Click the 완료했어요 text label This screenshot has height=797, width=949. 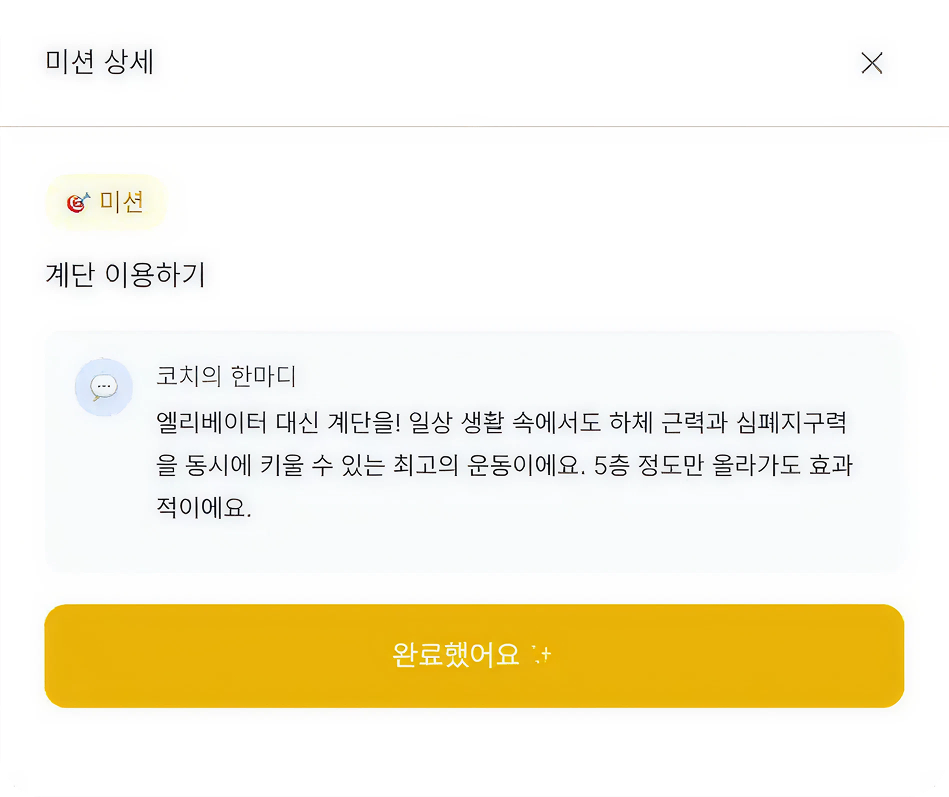pos(459,655)
